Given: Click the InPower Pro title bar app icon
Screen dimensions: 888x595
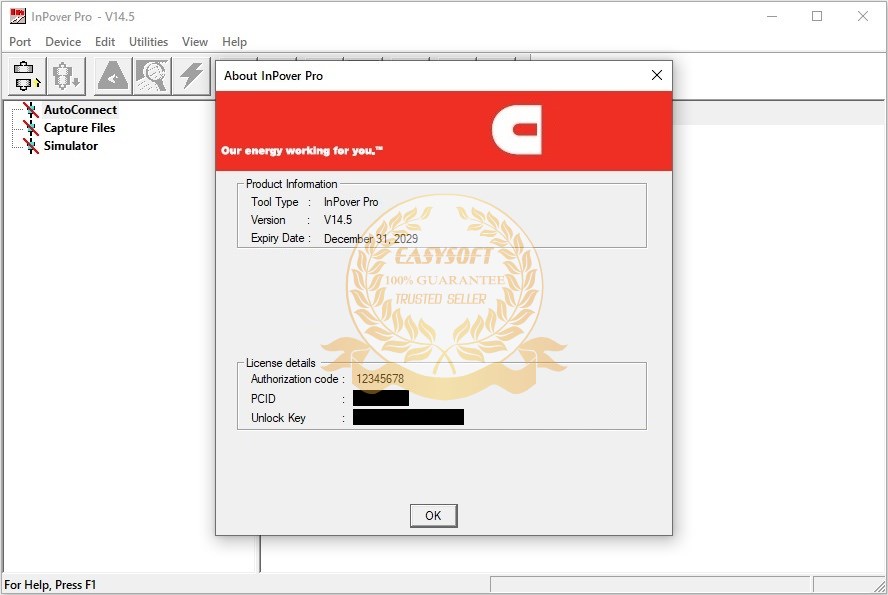Looking at the screenshot, I should (18, 16).
